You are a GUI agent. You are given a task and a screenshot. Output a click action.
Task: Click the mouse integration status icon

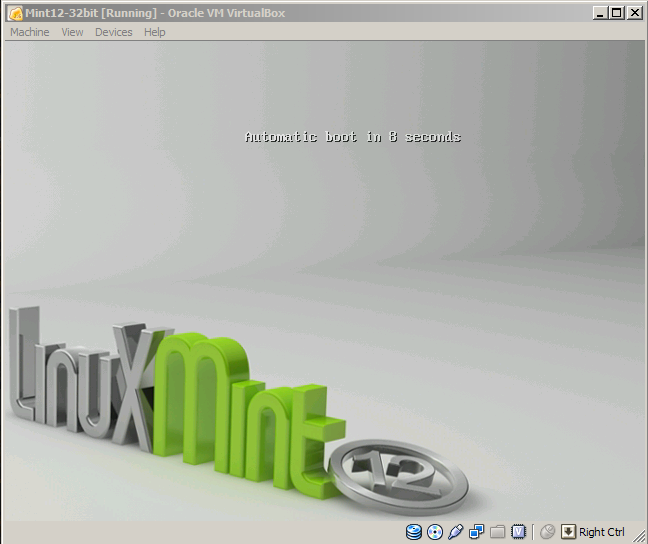pyautogui.click(x=547, y=532)
